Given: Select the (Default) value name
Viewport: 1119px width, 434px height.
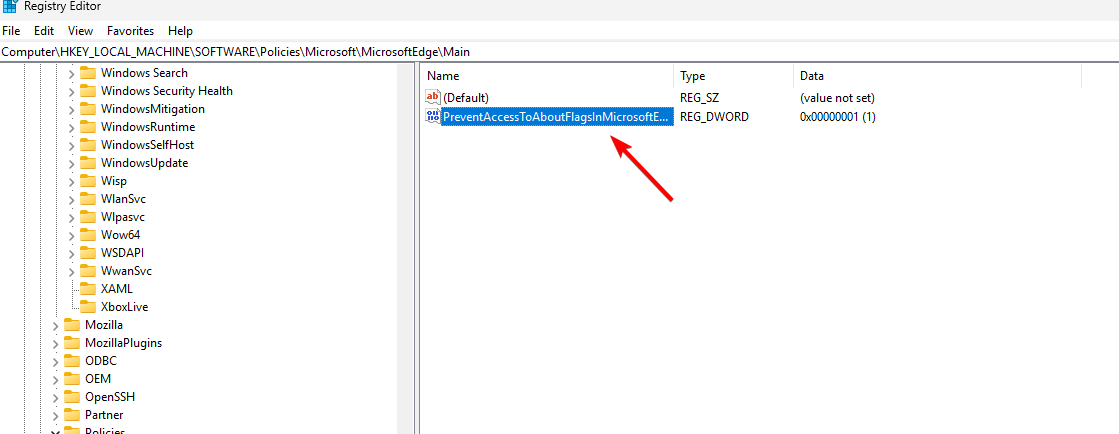Looking at the screenshot, I should click(466, 98).
